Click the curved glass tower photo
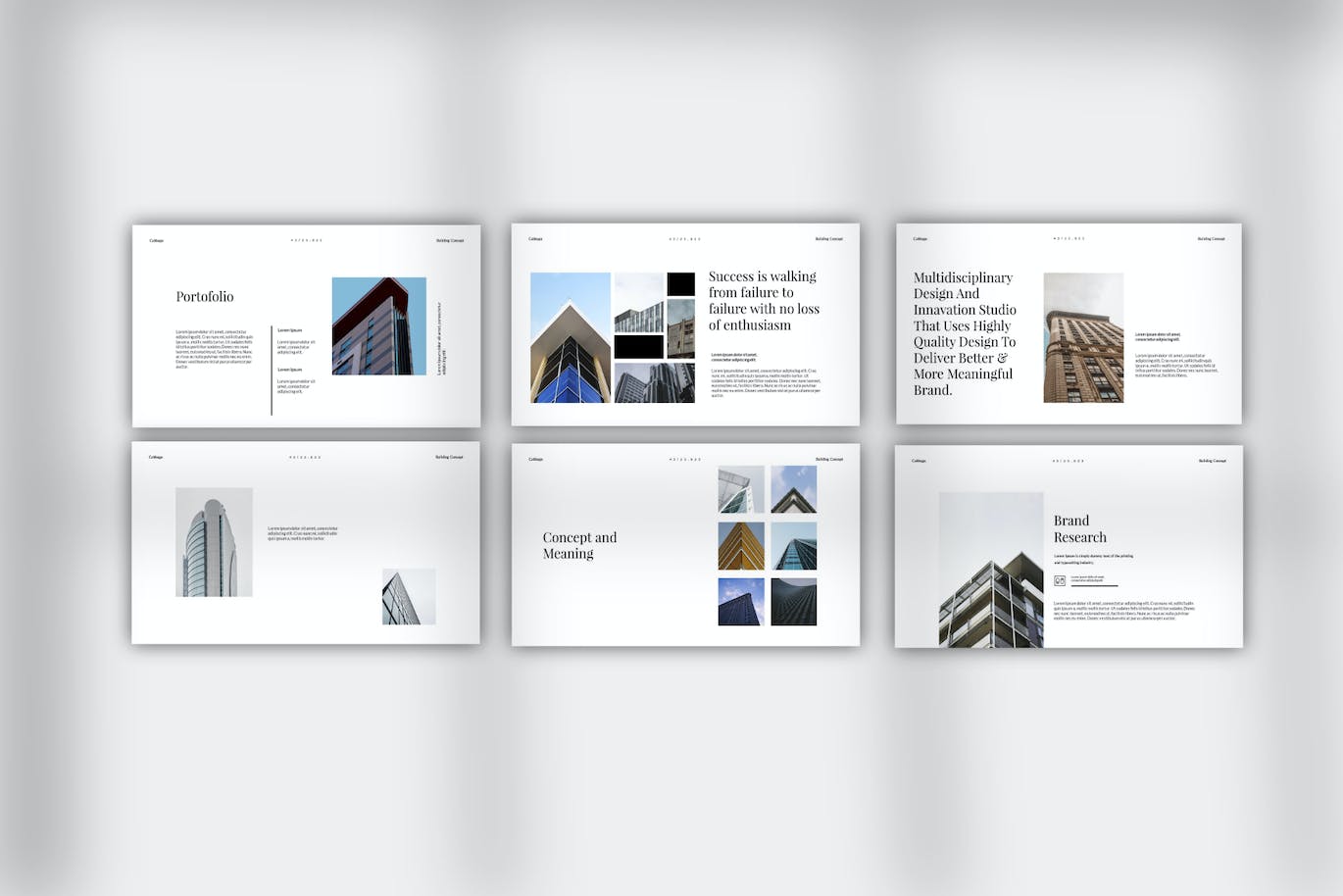 click(214, 542)
